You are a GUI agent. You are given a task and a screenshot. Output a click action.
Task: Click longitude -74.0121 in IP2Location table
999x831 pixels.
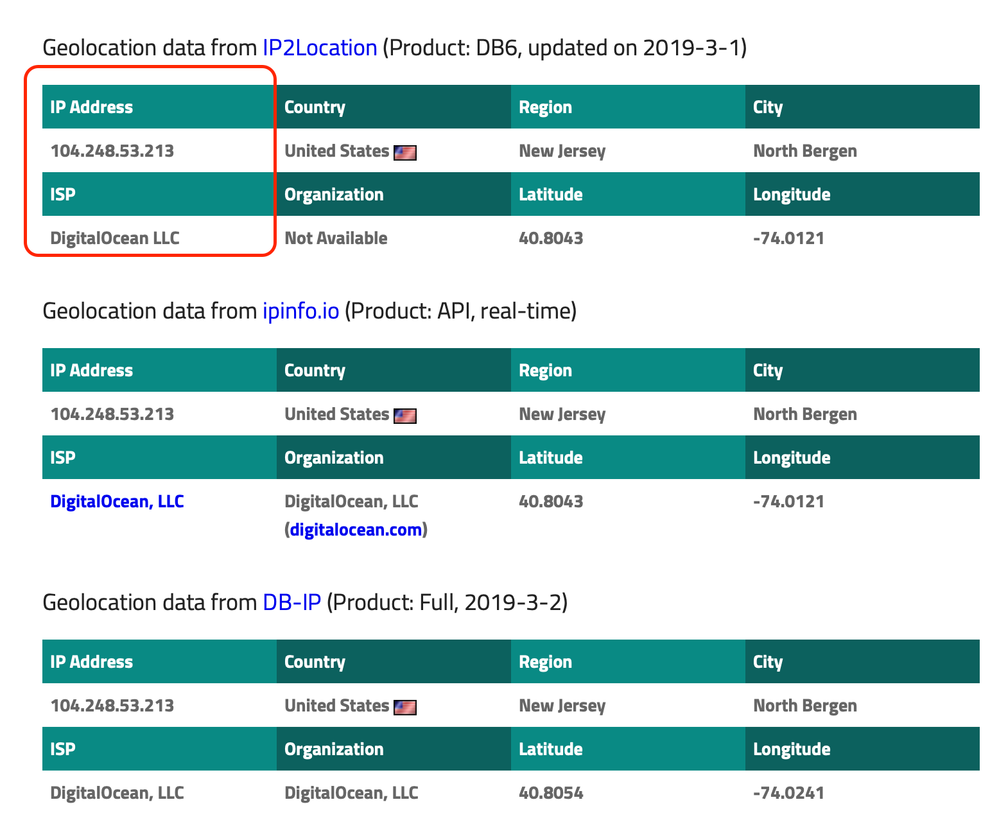point(789,238)
